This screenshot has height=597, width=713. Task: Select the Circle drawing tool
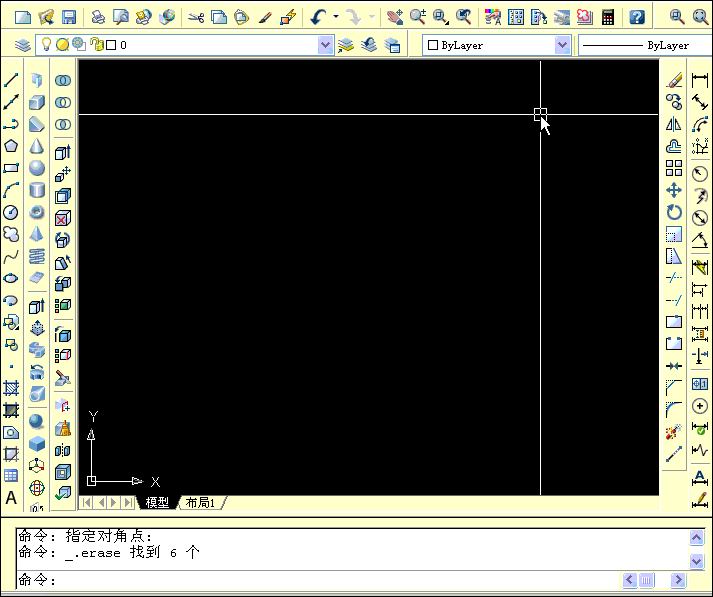[x=11, y=212]
